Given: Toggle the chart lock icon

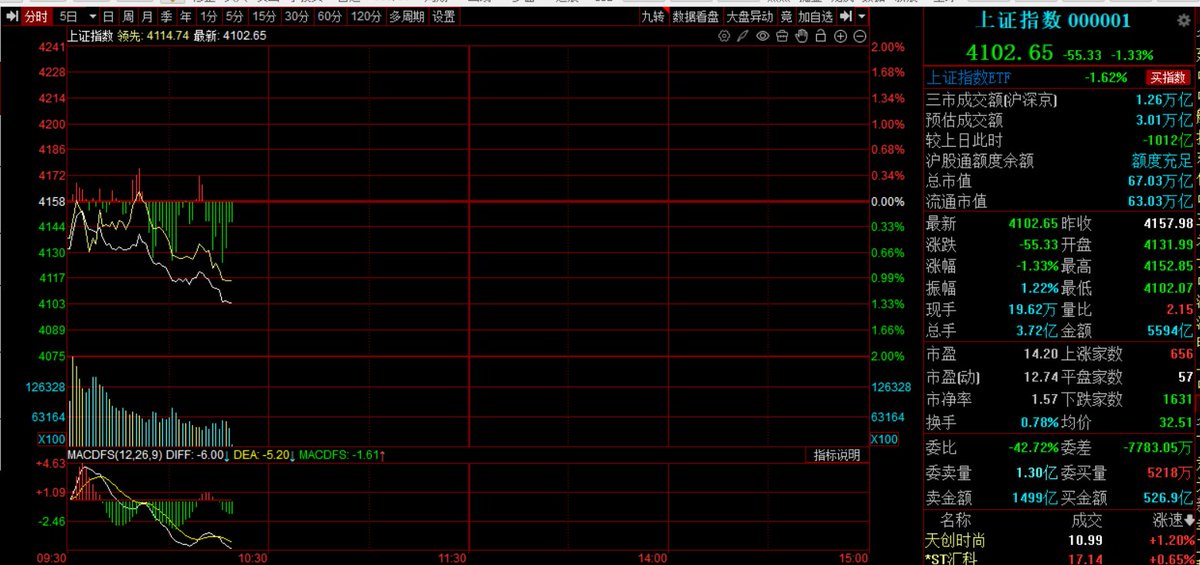Looking at the screenshot, I should (x=820, y=36).
